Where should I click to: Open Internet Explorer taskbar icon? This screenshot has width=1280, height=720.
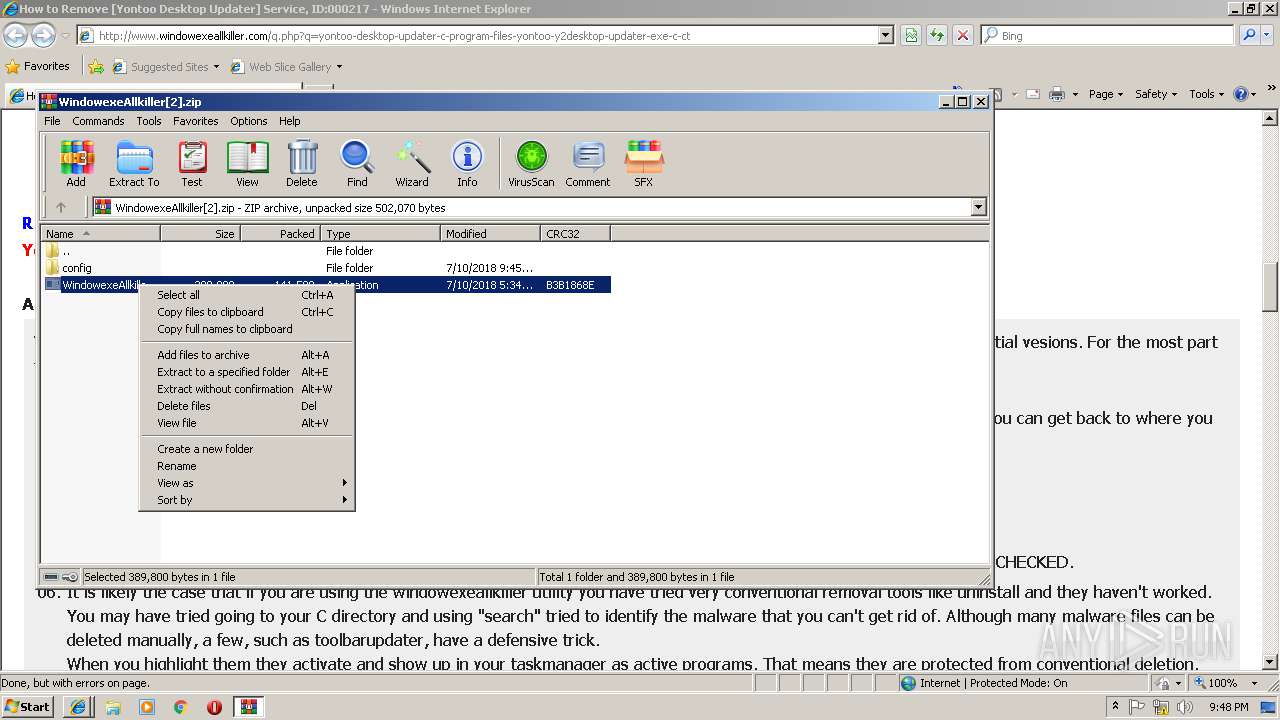tap(78, 707)
